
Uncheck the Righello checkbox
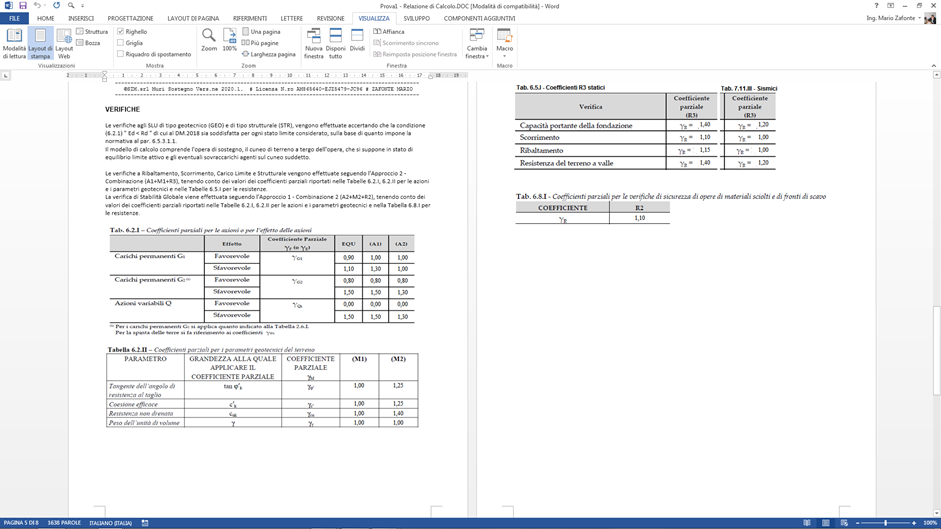[121, 31]
